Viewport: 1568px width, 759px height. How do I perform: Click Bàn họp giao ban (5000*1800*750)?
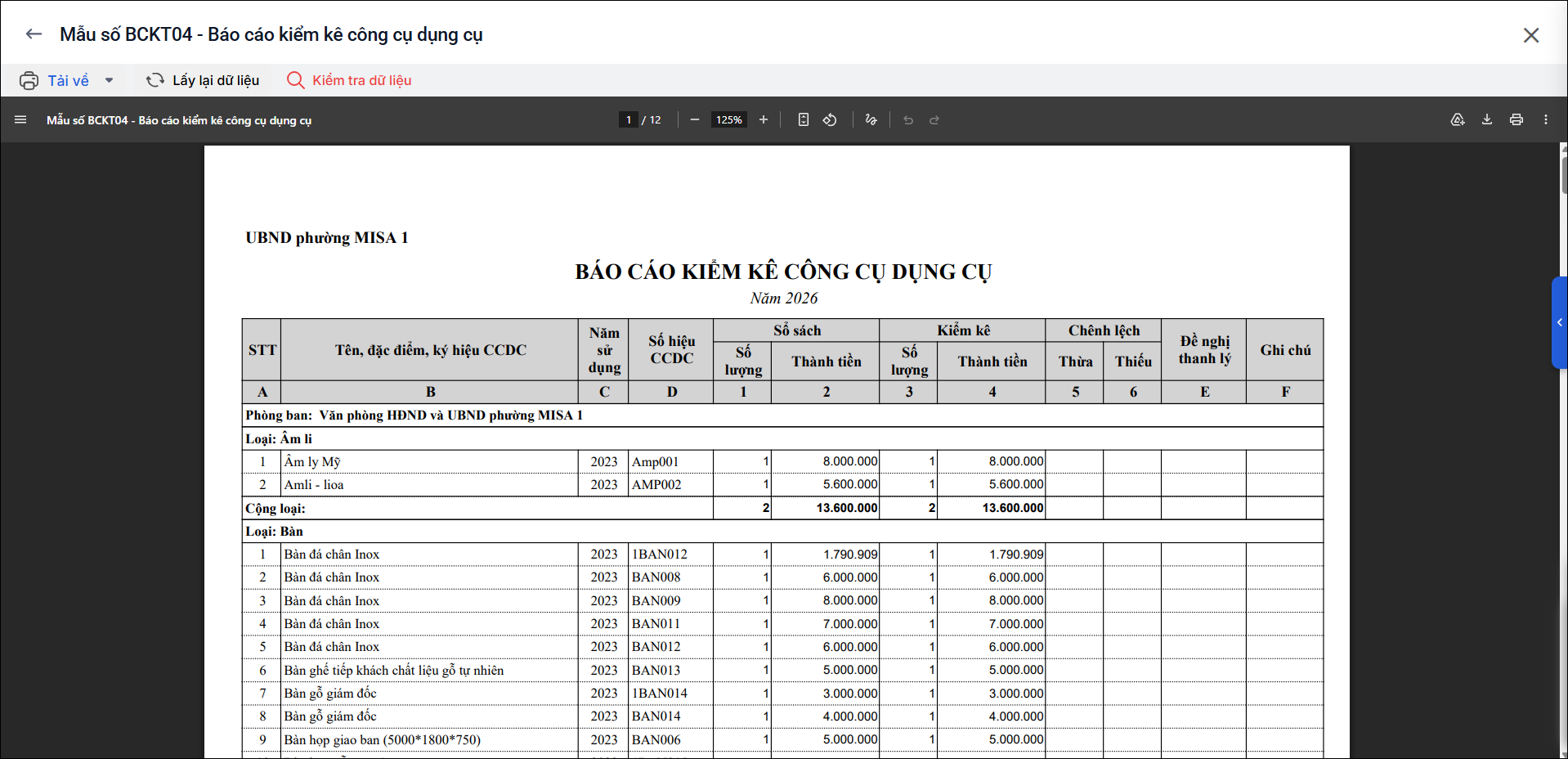pyautogui.click(x=383, y=740)
